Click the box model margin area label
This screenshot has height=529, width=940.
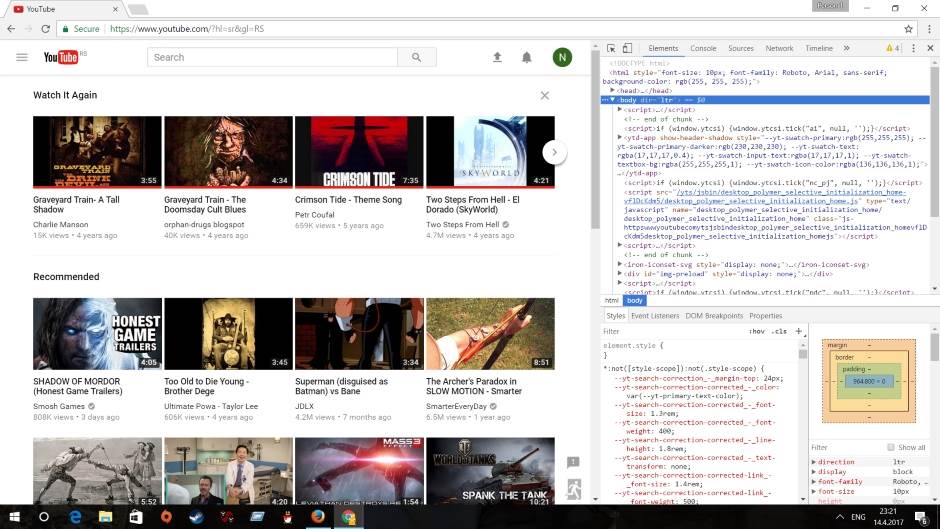837,345
